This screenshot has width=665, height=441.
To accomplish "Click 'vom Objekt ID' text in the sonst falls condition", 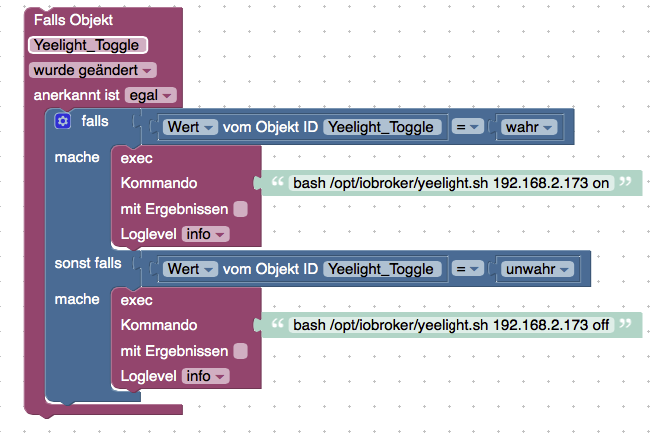I will click(x=271, y=269).
